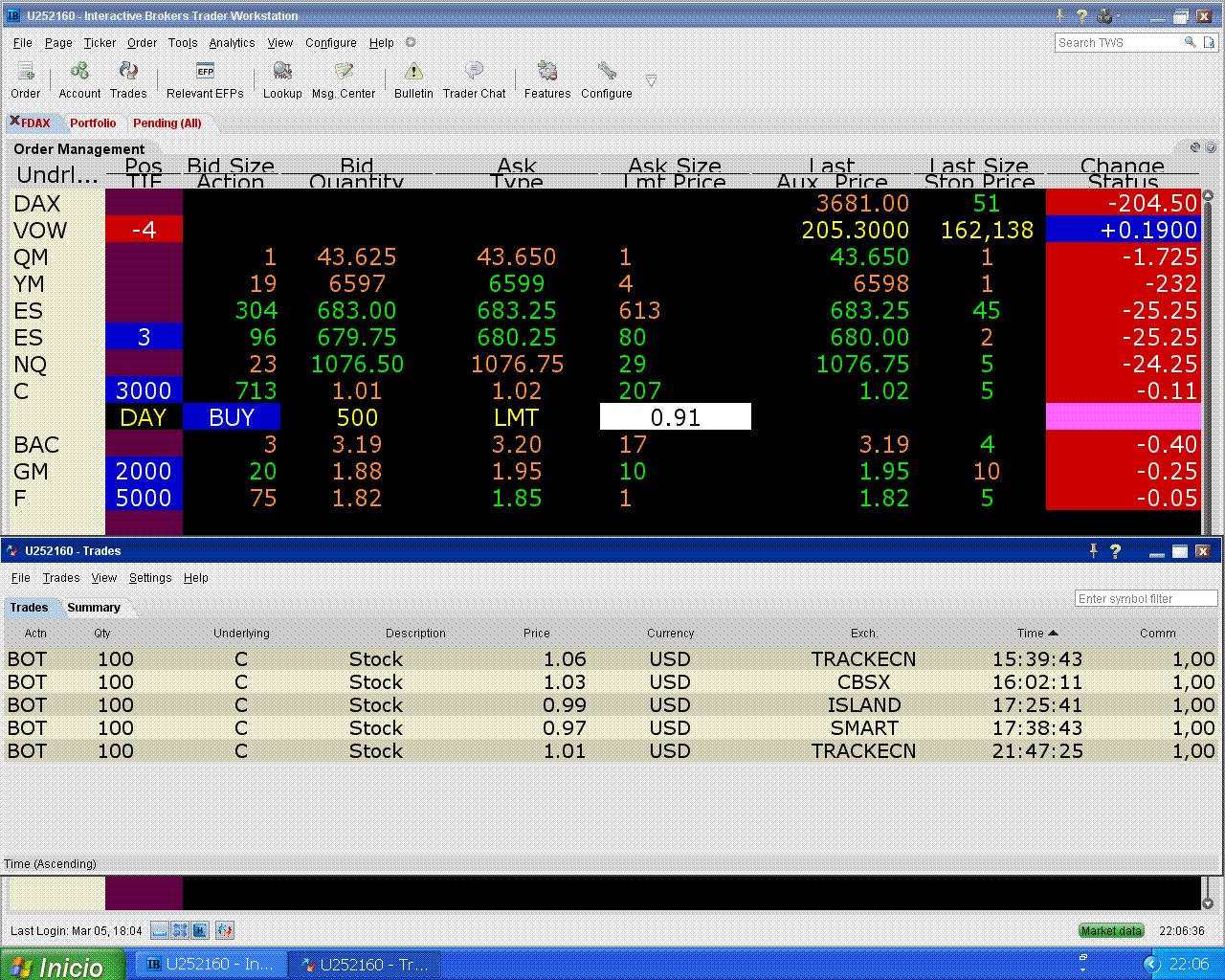The width and height of the screenshot is (1225, 980).
Task: Open the Settings menu in Trades window
Action: (x=150, y=577)
